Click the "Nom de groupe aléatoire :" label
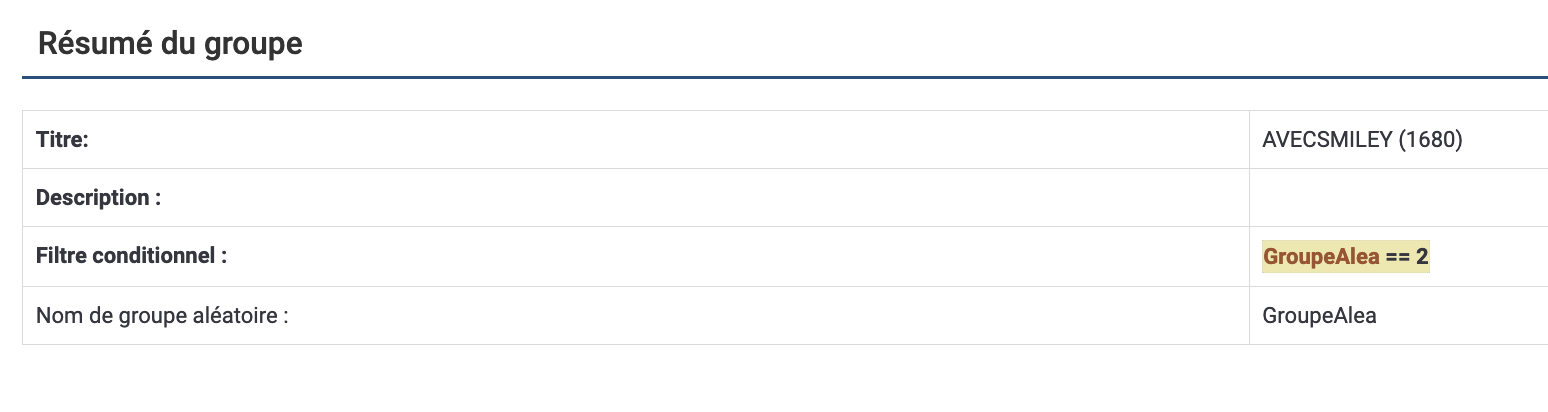The width and height of the screenshot is (1548, 412). (x=162, y=316)
